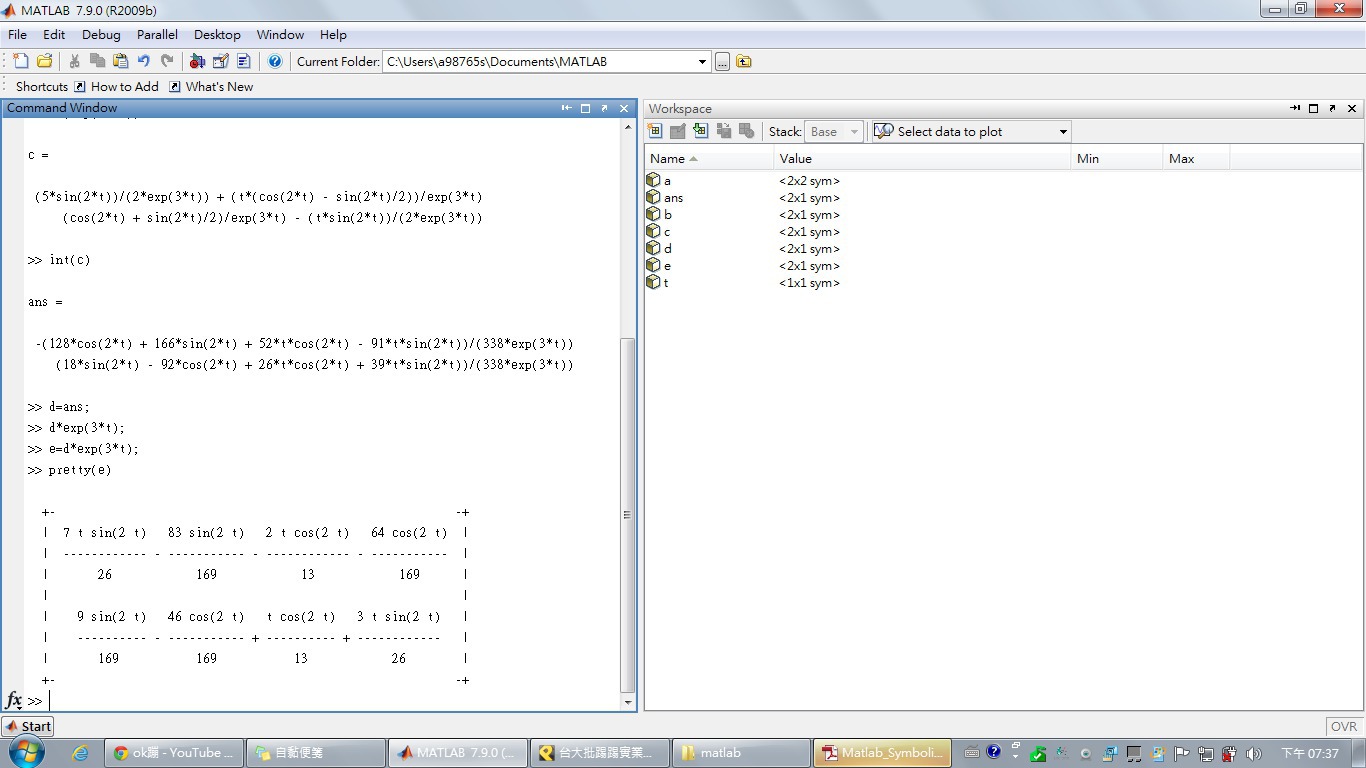Undock the Workspace panel
This screenshot has height=768, width=1366.
(1332, 108)
